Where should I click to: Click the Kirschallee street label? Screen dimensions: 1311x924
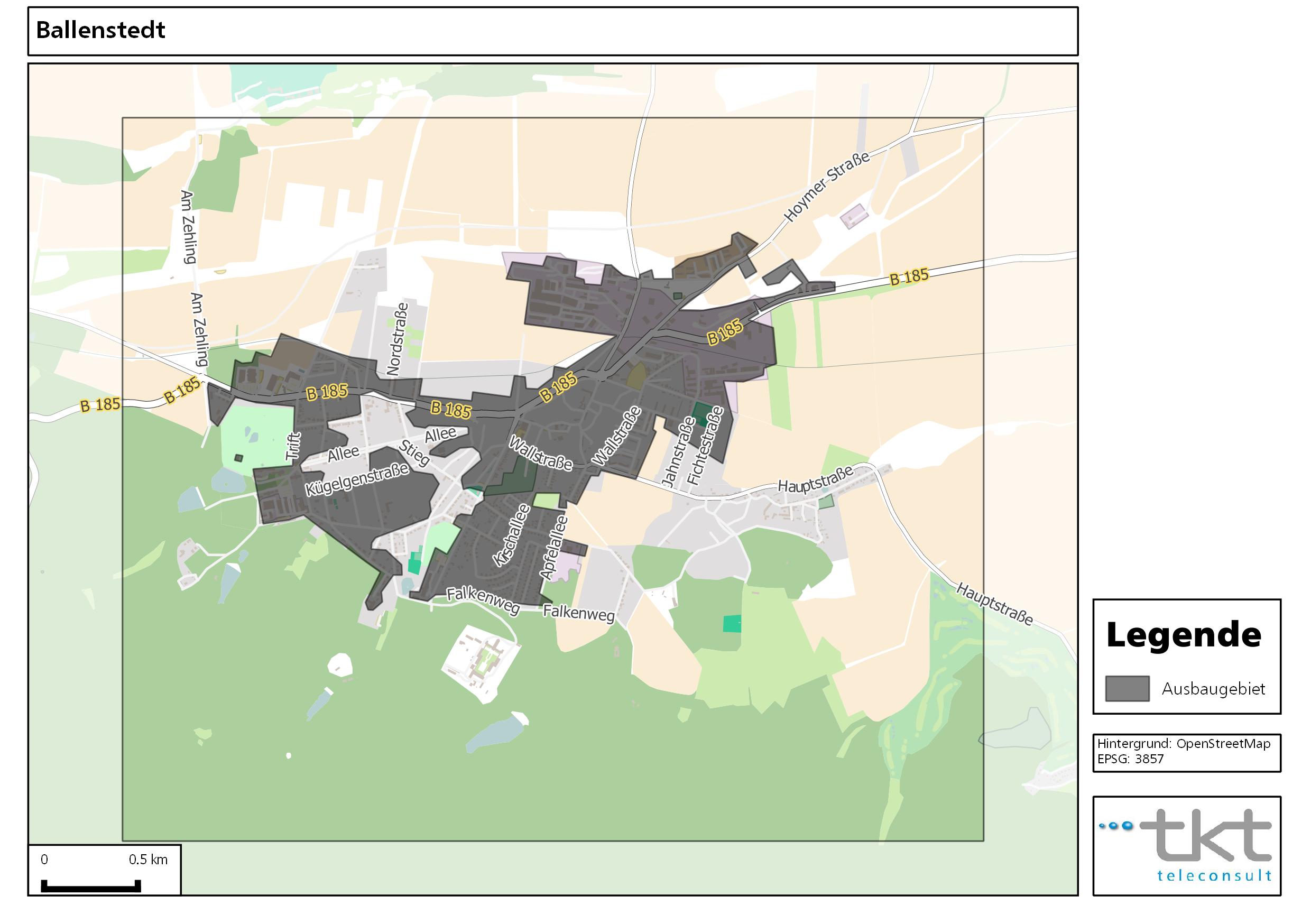click(511, 535)
